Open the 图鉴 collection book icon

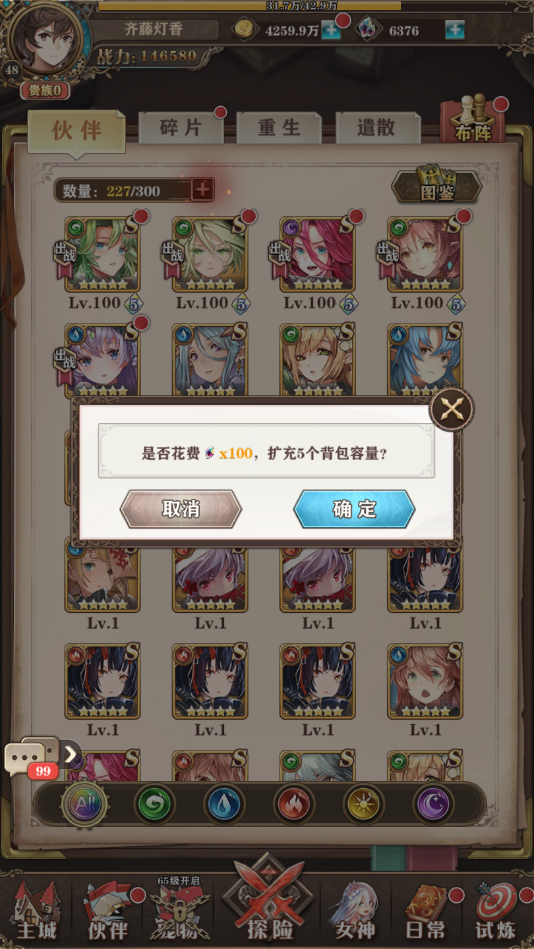(x=437, y=183)
